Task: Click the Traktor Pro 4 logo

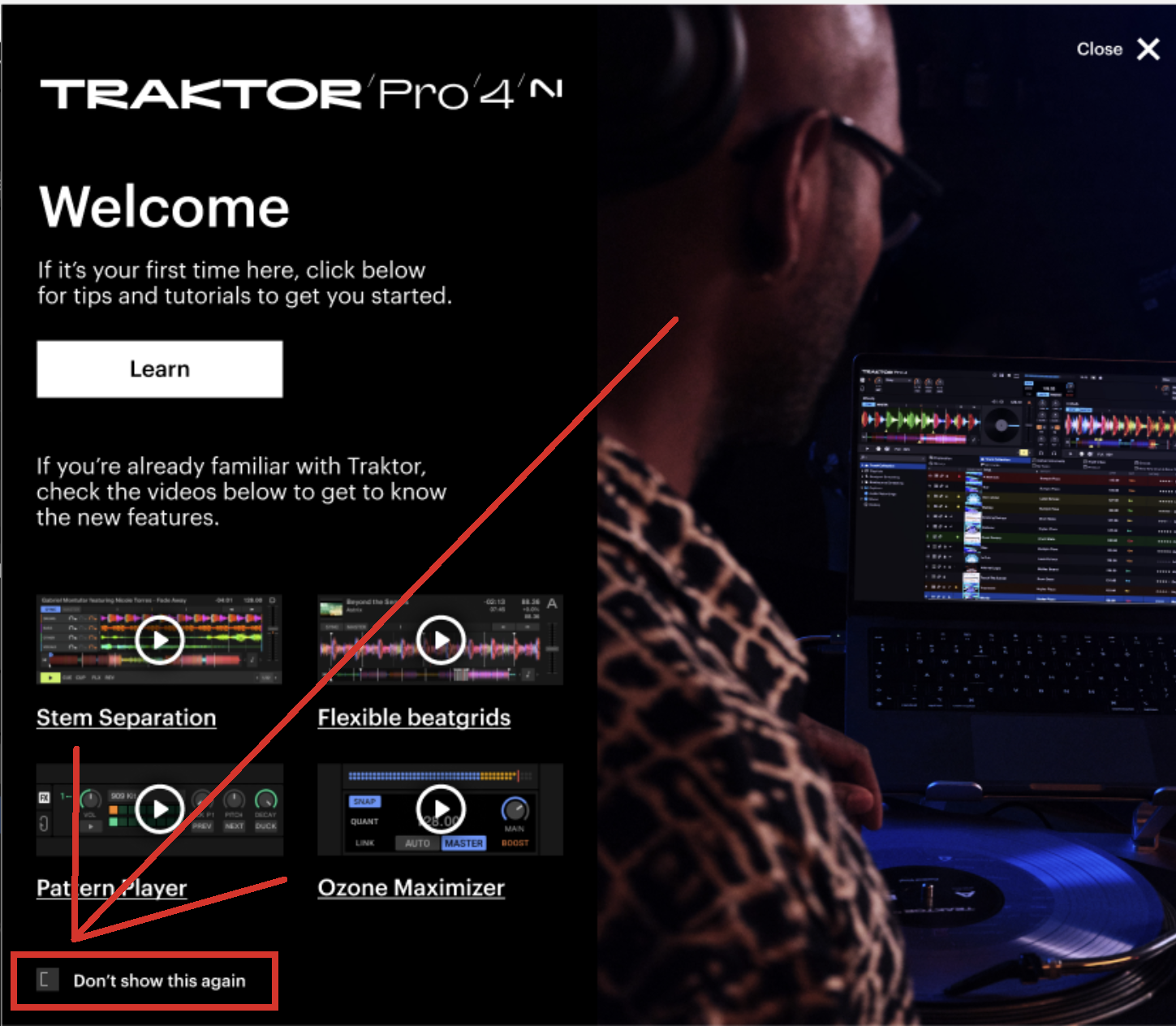Action: [x=278, y=93]
